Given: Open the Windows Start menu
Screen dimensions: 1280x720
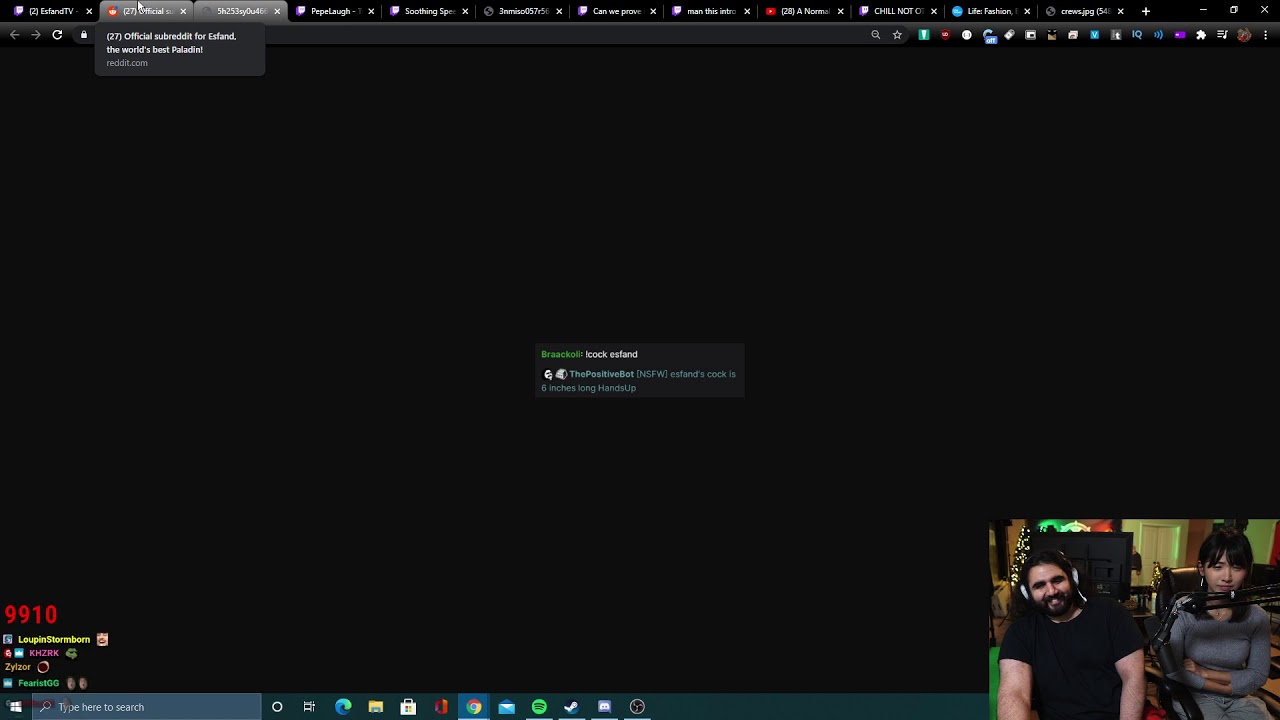Looking at the screenshot, I should (x=15, y=707).
